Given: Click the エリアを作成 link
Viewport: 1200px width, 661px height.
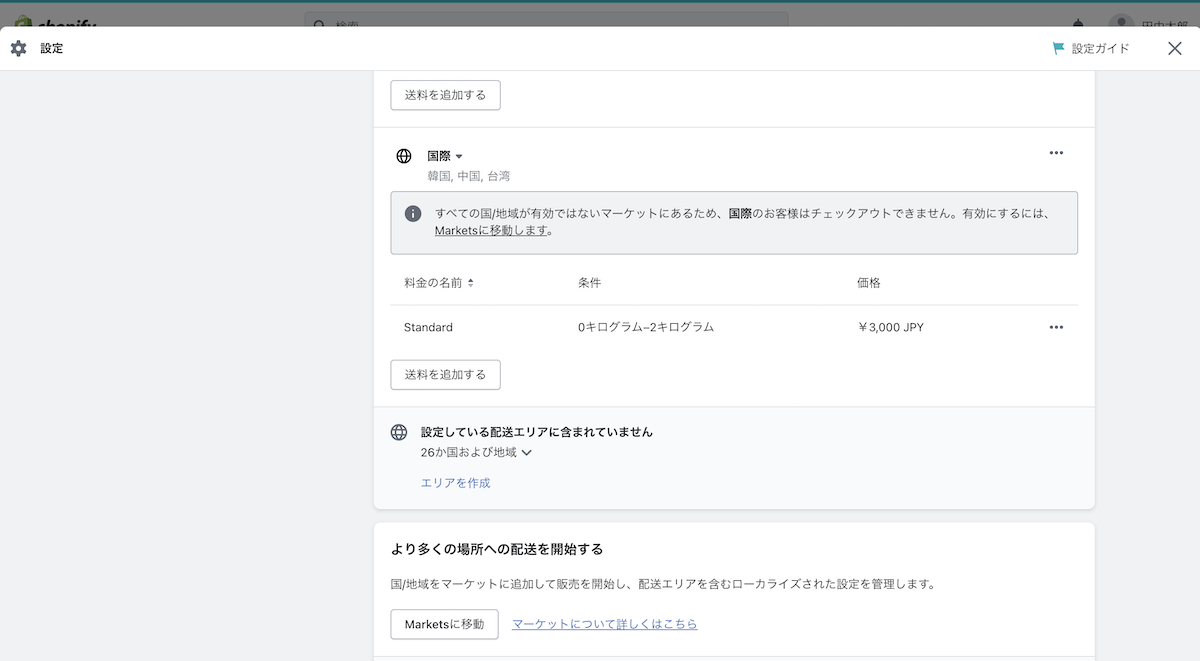Looking at the screenshot, I should point(456,483).
